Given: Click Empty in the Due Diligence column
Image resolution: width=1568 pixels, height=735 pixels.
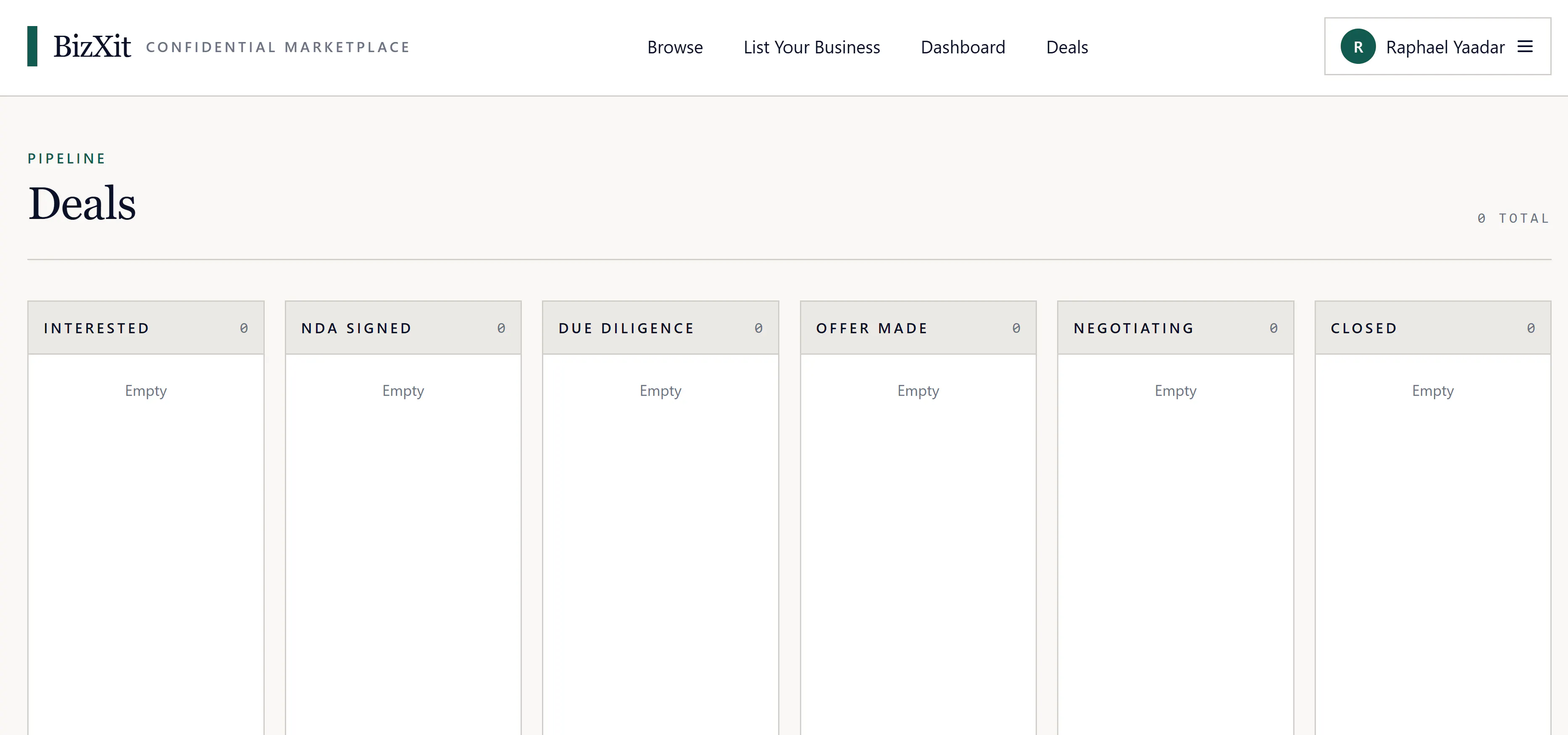Looking at the screenshot, I should [660, 390].
